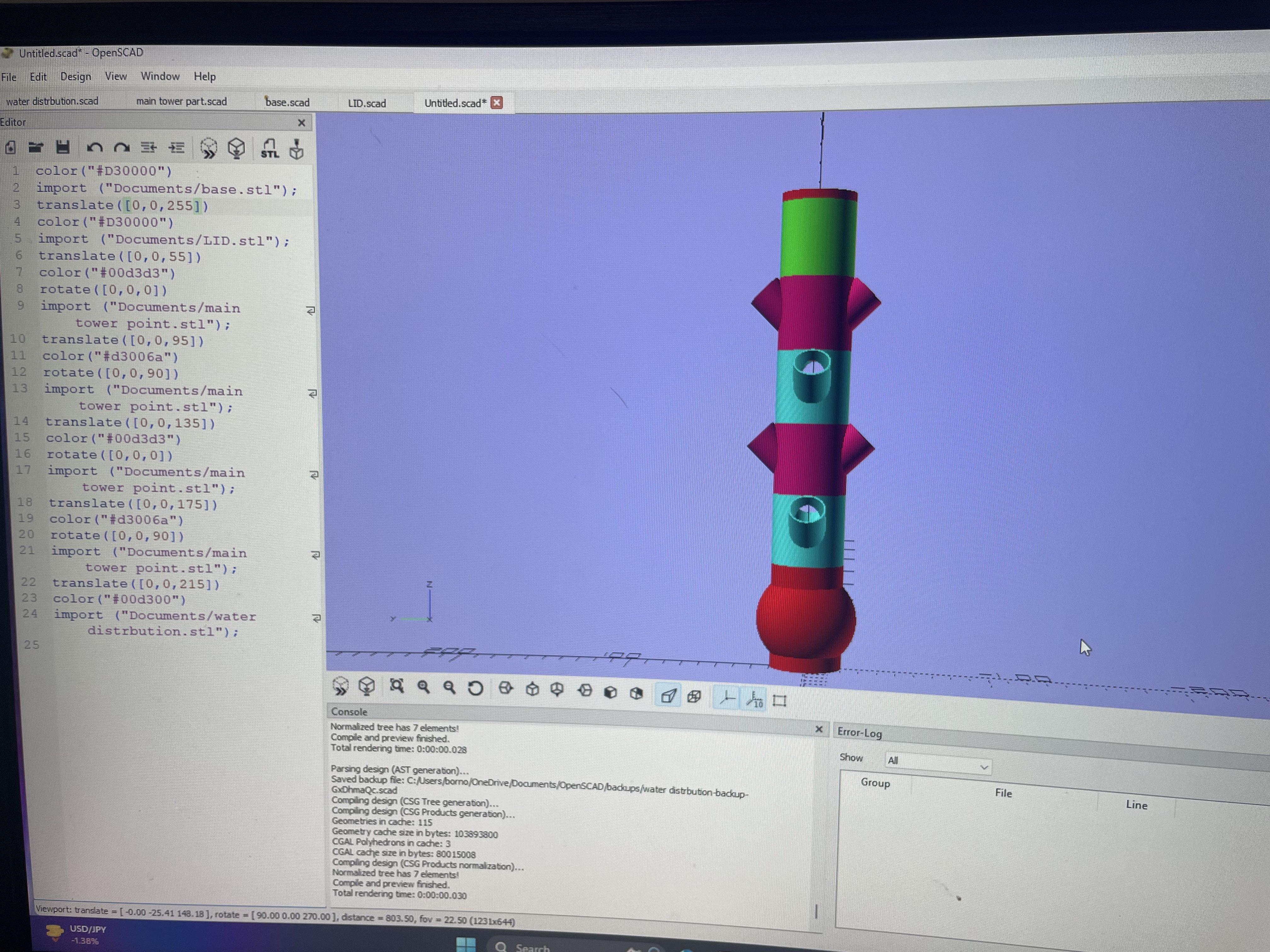Open the Design menu

pyautogui.click(x=75, y=76)
